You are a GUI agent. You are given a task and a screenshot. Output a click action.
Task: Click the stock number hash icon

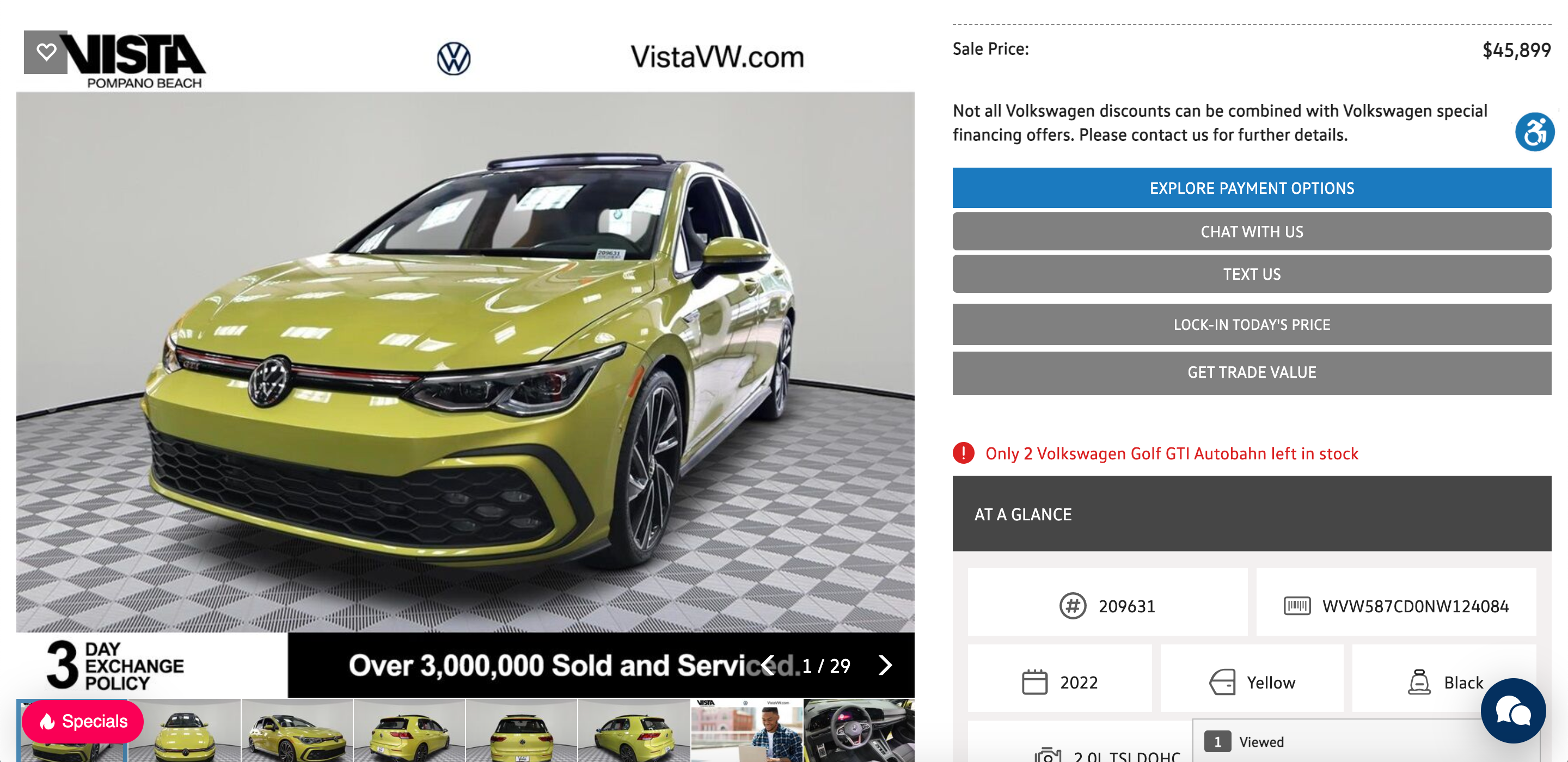[1073, 606]
